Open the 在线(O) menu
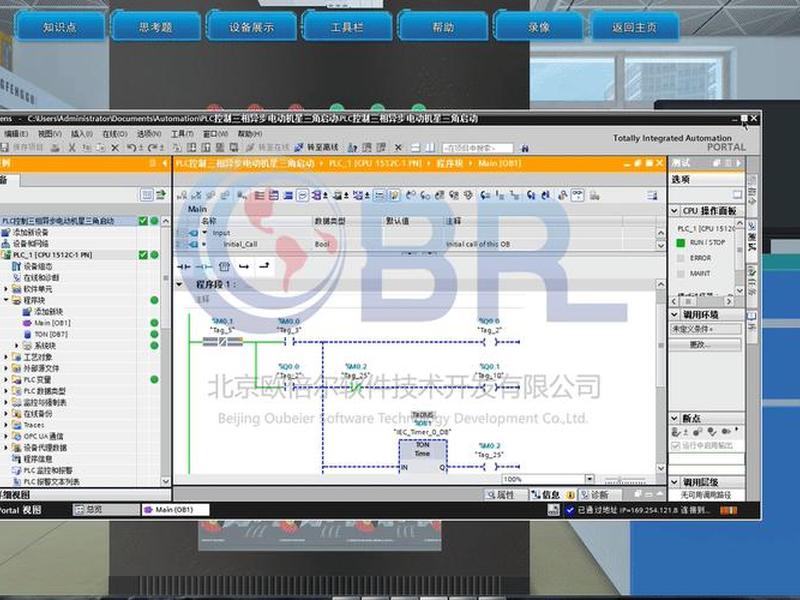The height and width of the screenshot is (600, 800). (114, 134)
